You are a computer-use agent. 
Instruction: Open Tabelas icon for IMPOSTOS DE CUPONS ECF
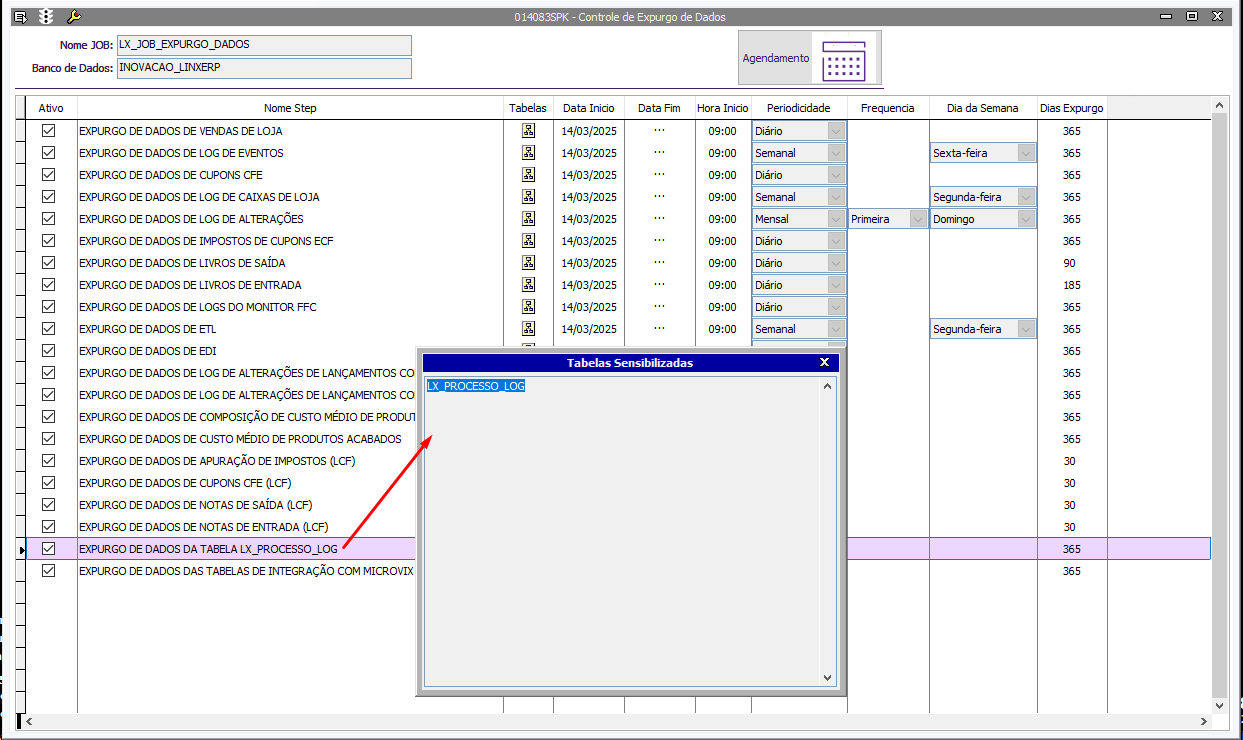pos(528,241)
